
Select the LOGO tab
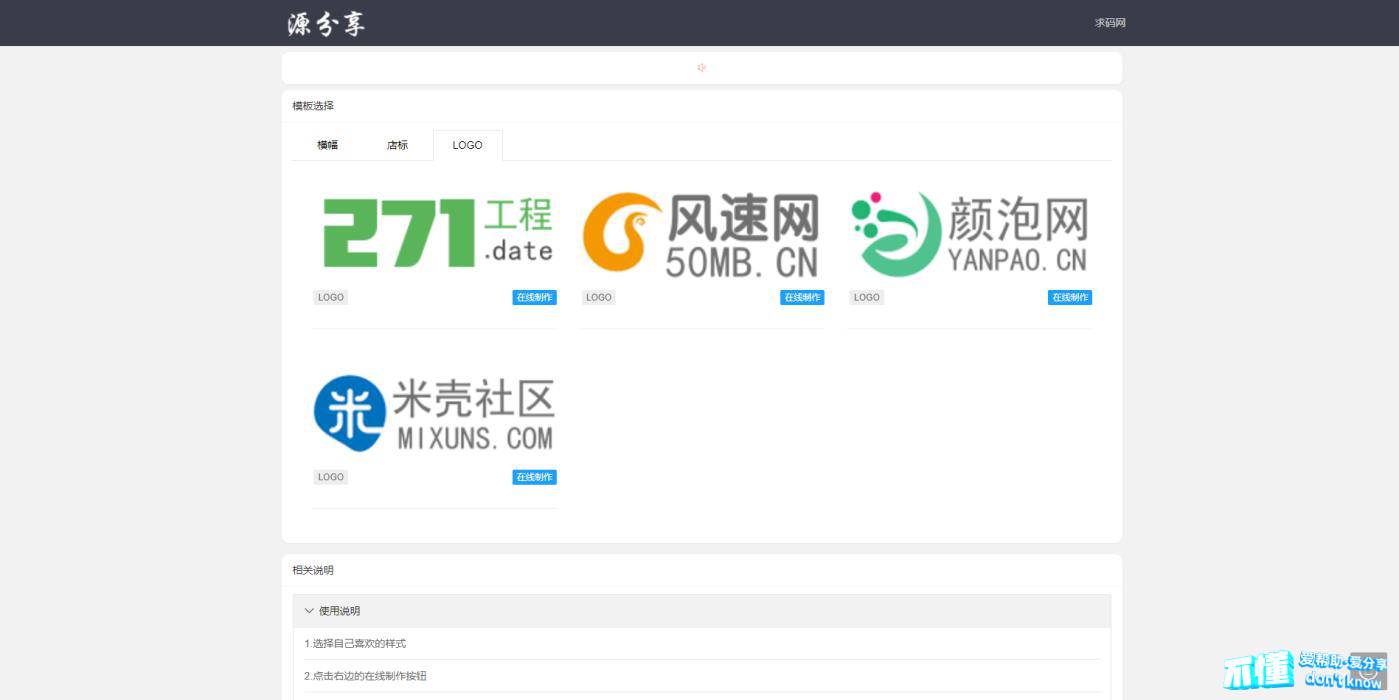(467, 145)
